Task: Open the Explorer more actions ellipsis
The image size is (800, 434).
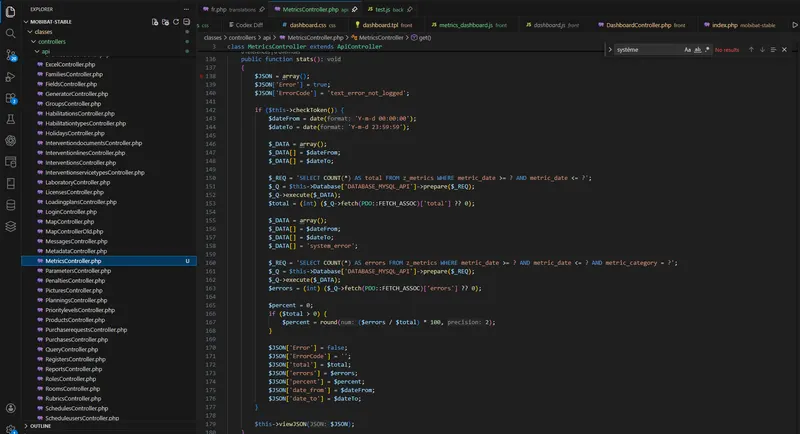Action: coord(186,9)
